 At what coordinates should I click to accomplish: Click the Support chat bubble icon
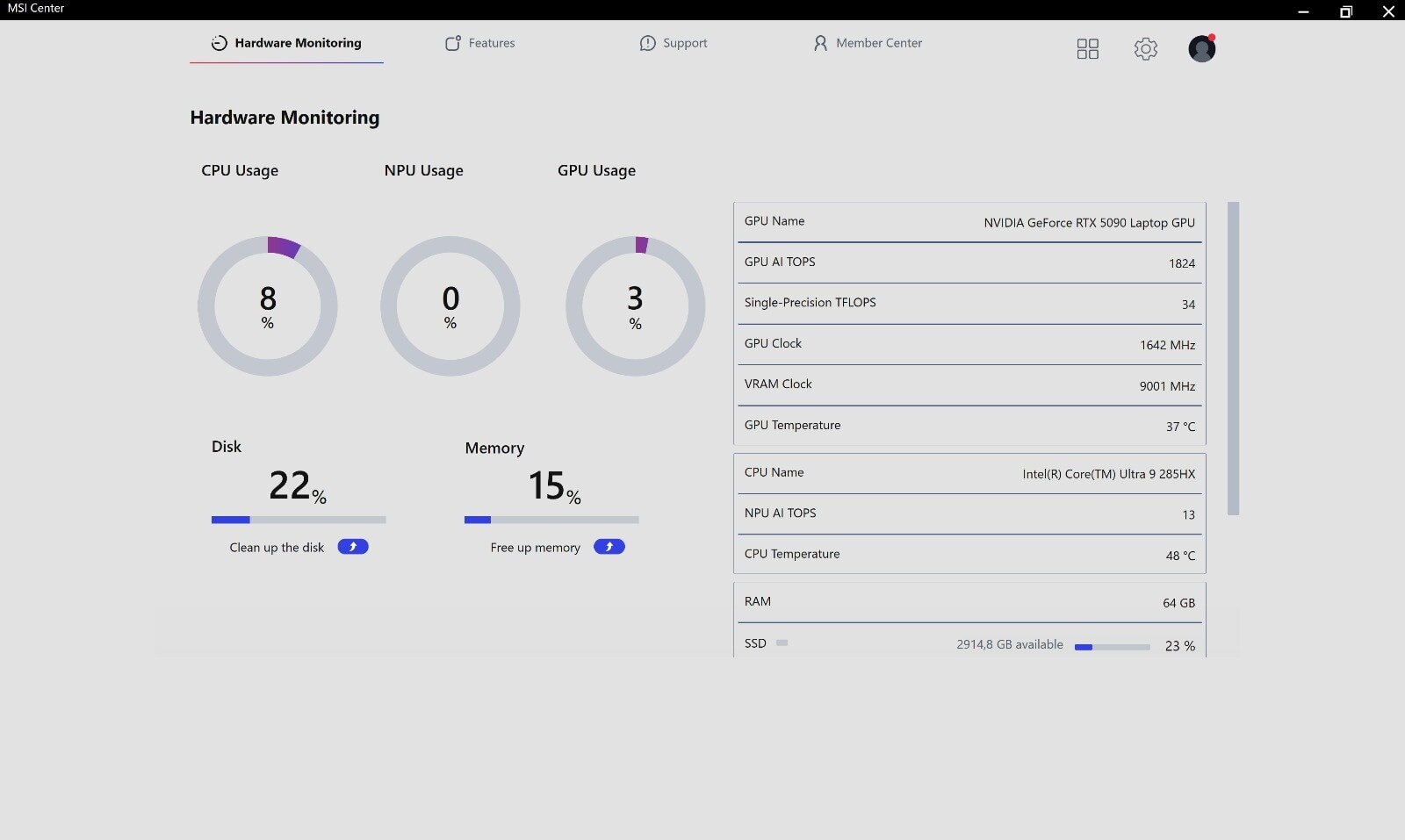pyautogui.click(x=647, y=43)
